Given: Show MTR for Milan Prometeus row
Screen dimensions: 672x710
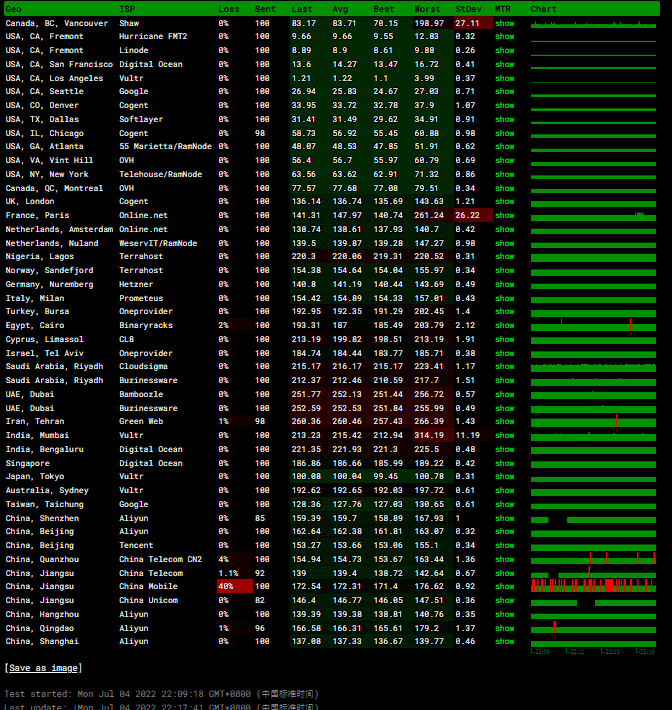Looking at the screenshot, I should pyautogui.click(x=504, y=298).
